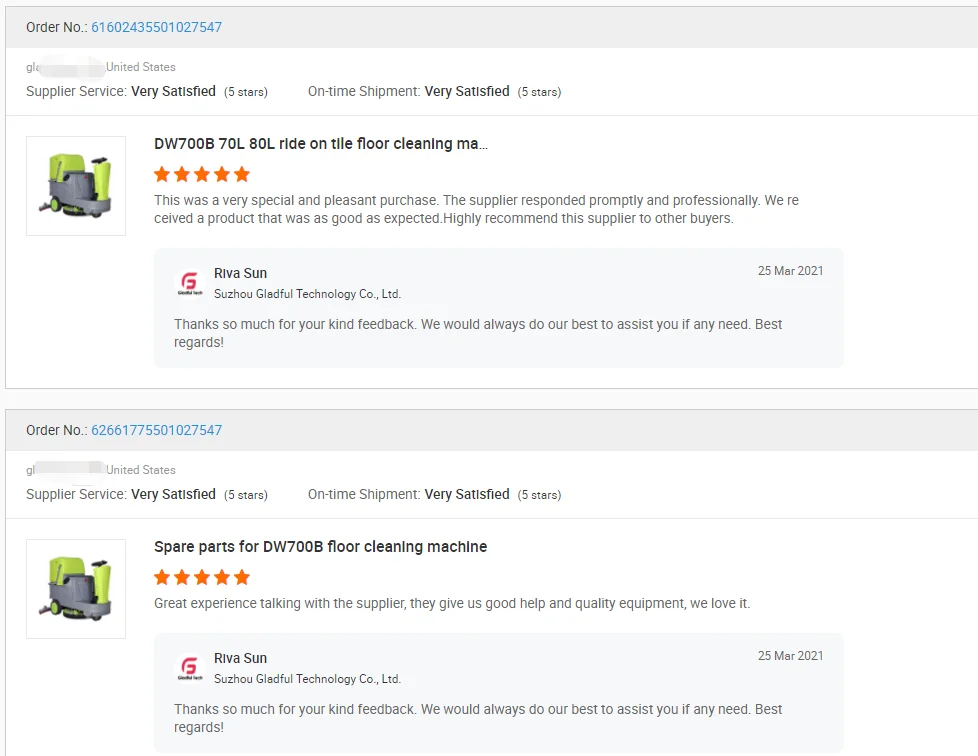Click the orange star rating of first review
Screen dimensions: 978x756
pyautogui.click(x=202, y=174)
